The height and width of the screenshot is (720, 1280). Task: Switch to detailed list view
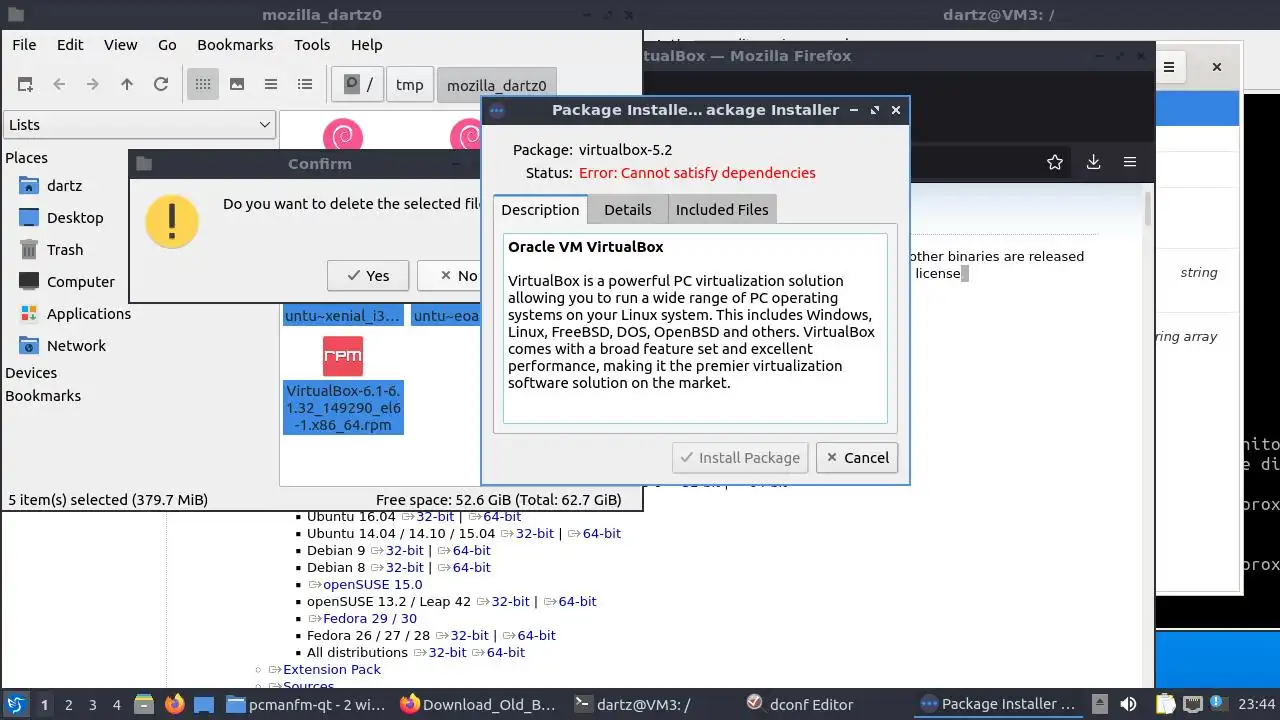pos(305,85)
